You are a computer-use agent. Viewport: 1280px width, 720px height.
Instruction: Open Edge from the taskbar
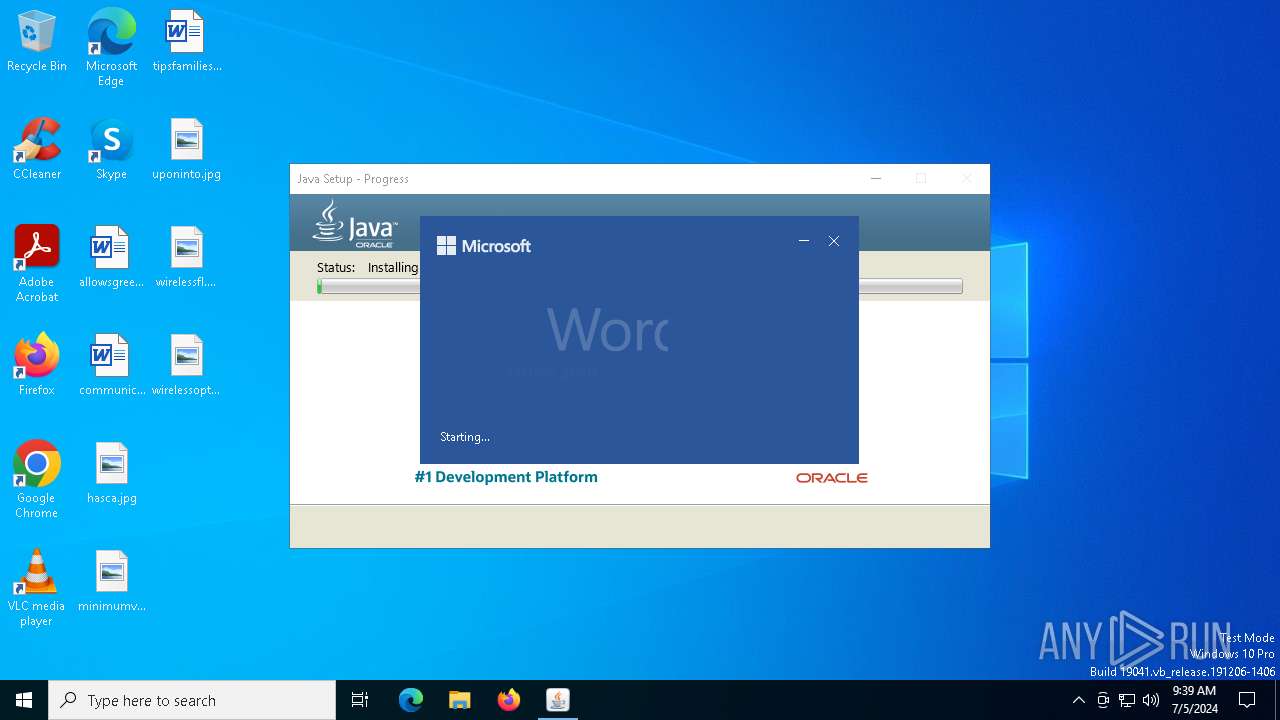click(x=411, y=700)
